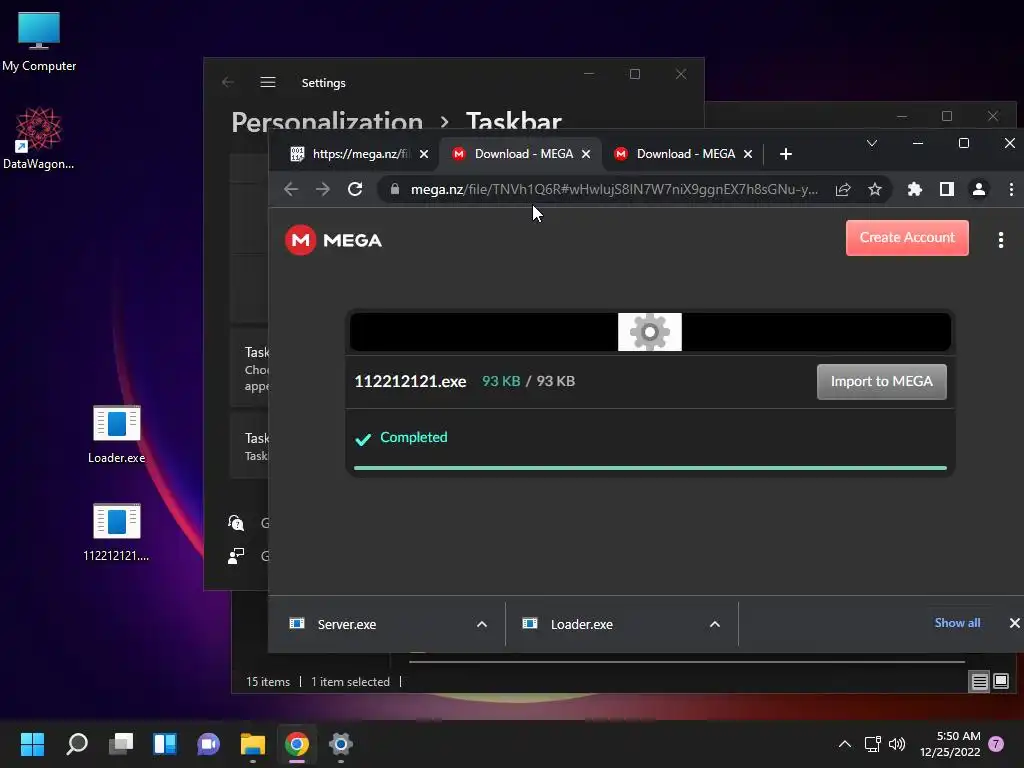Open a new Chrome tab

786,154
